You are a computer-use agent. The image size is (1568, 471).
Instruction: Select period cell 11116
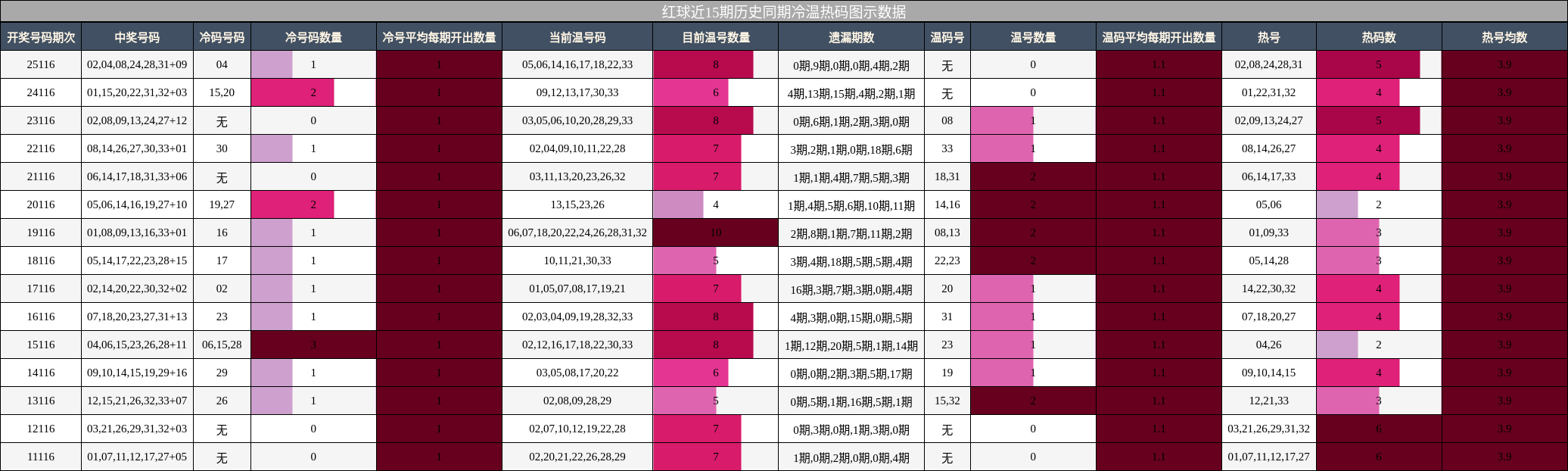(41, 457)
